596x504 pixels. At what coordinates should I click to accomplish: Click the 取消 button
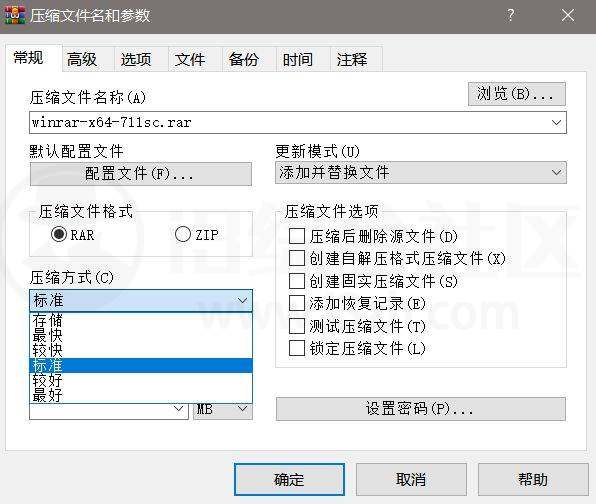pyautogui.click(x=411, y=480)
